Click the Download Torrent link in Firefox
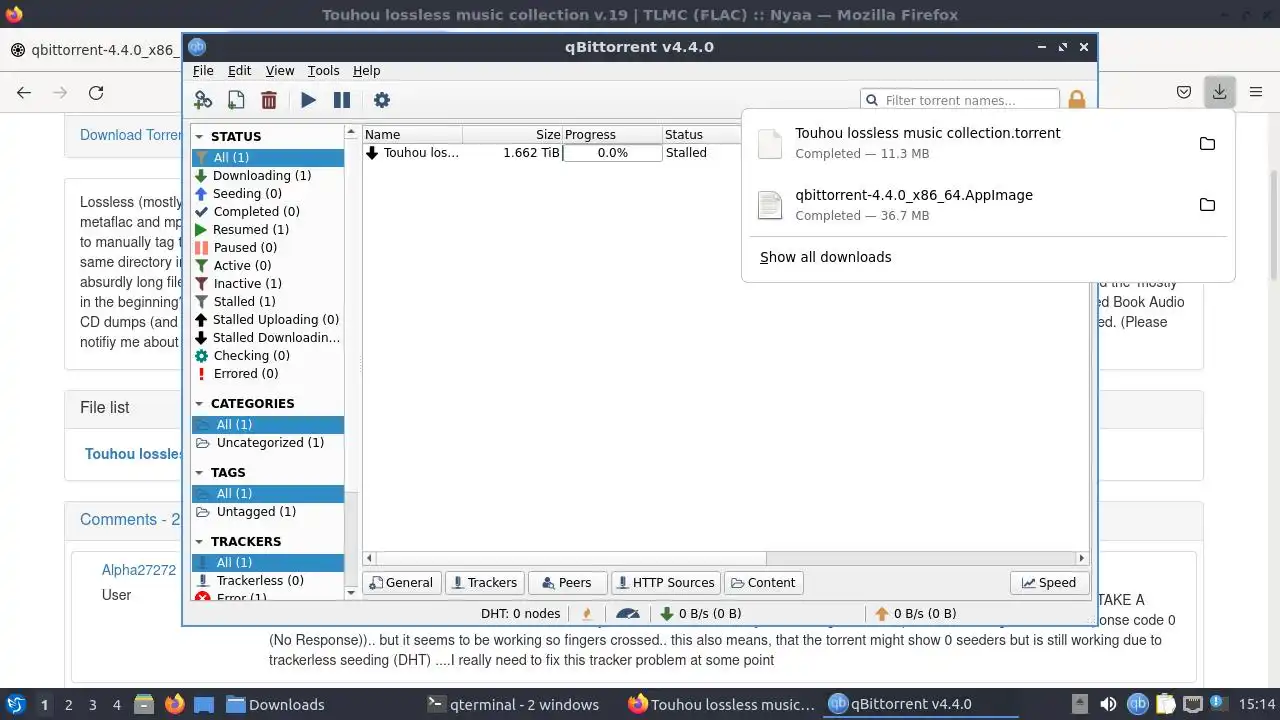This screenshot has width=1280, height=720. pyautogui.click(x=131, y=135)
